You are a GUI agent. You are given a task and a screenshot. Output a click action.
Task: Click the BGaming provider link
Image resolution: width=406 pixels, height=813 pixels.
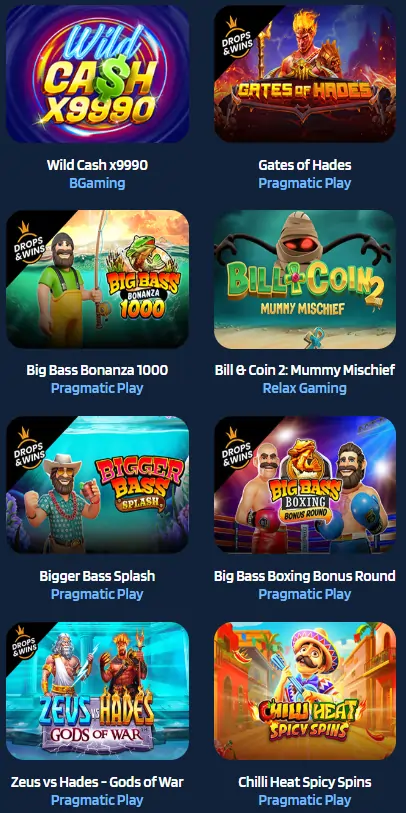tap(97, 183)
